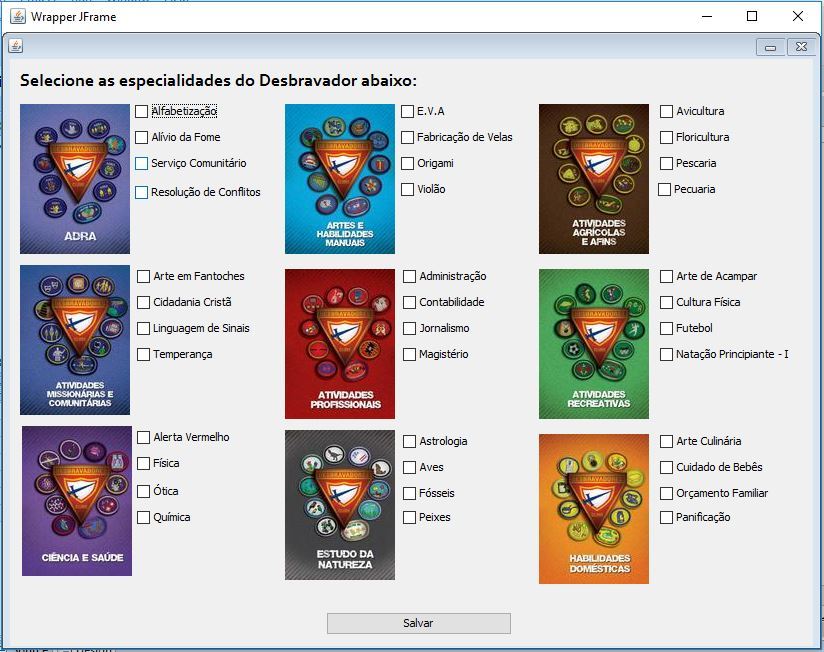Check the Alfabetização checkbox

[141, 111]
